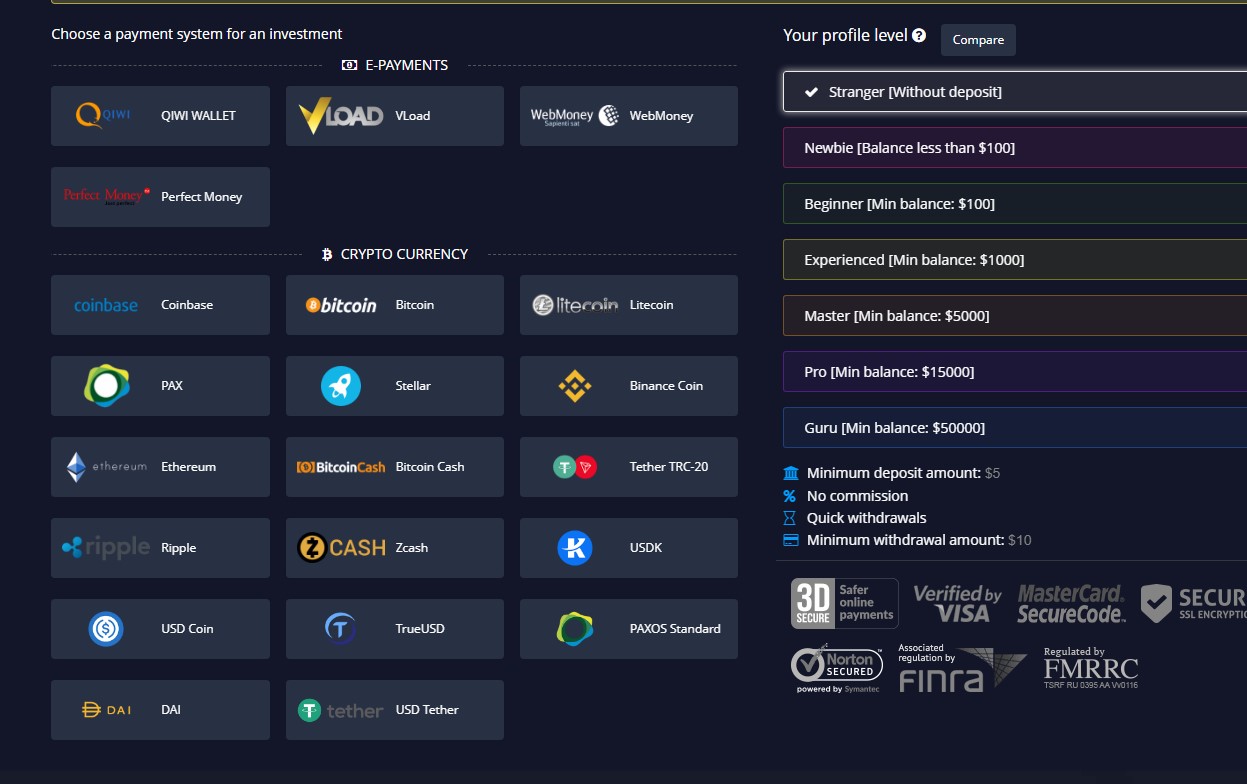1247x784 pixels.
Task: Choose the TrueUSD icon
Action: [x=341, y=629]
